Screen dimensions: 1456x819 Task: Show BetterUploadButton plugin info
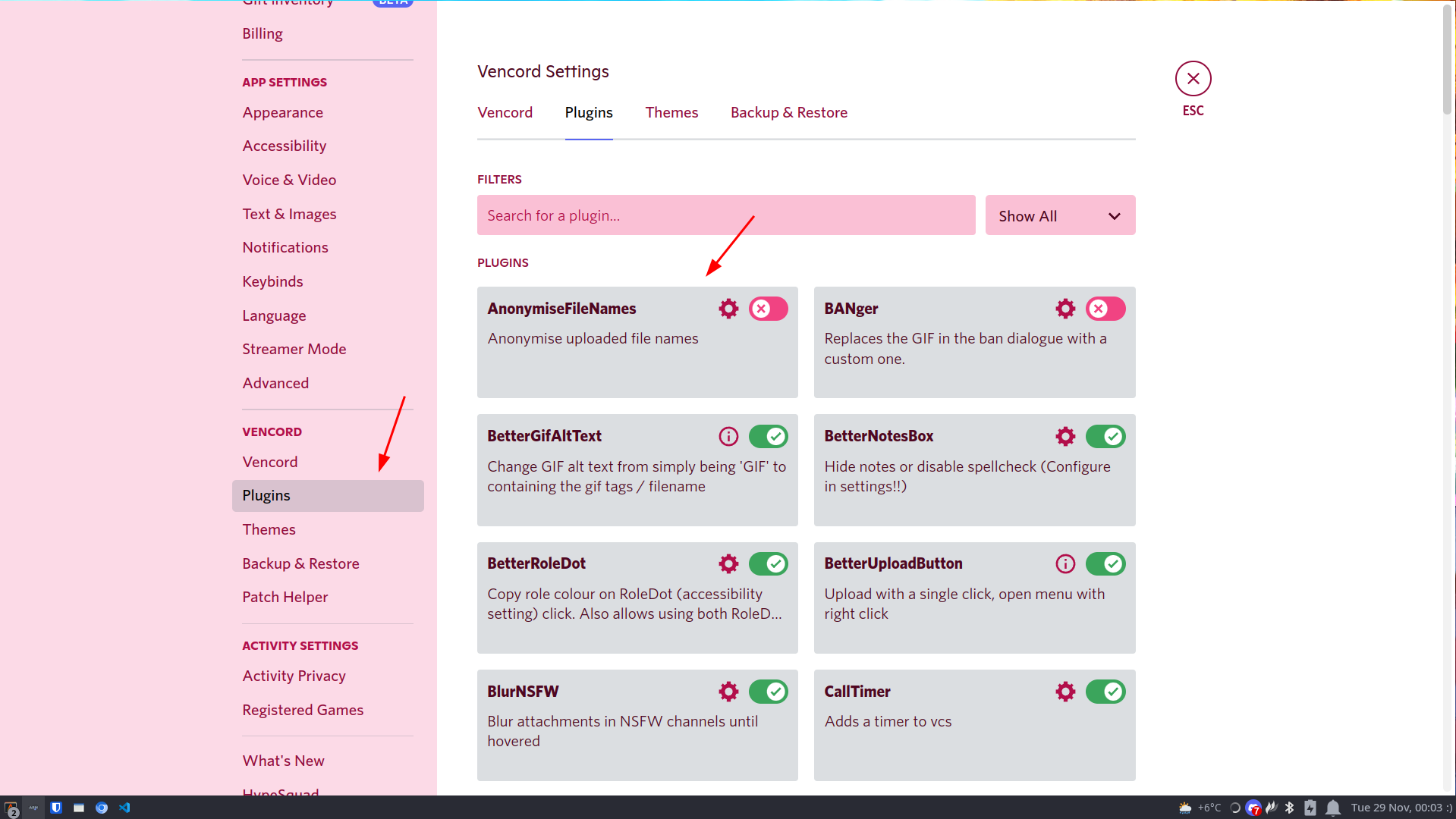pos(1065,563)
